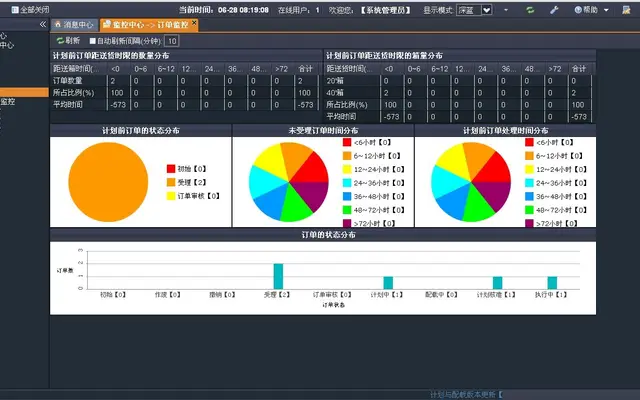Image resolution: width=640 pixels, height=400 pixels.
Task: Click the 配载中【0】 axis label in bar chart
Action: tap(441, 295)
